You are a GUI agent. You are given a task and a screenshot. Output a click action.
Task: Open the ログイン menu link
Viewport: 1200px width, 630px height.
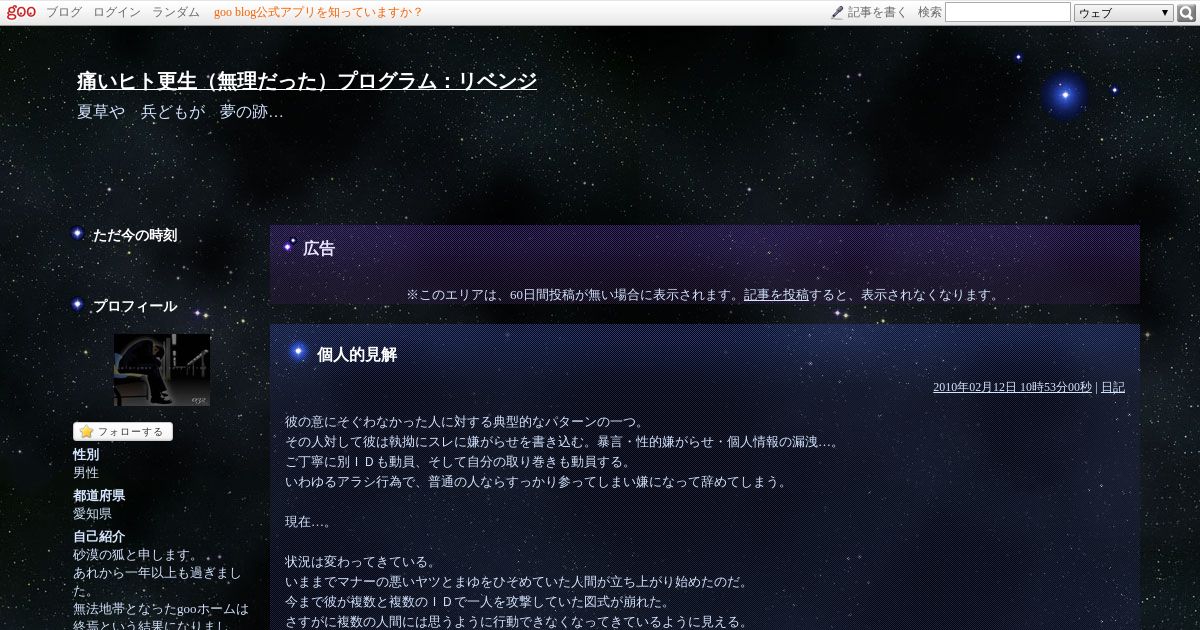(x=117, y=12)
